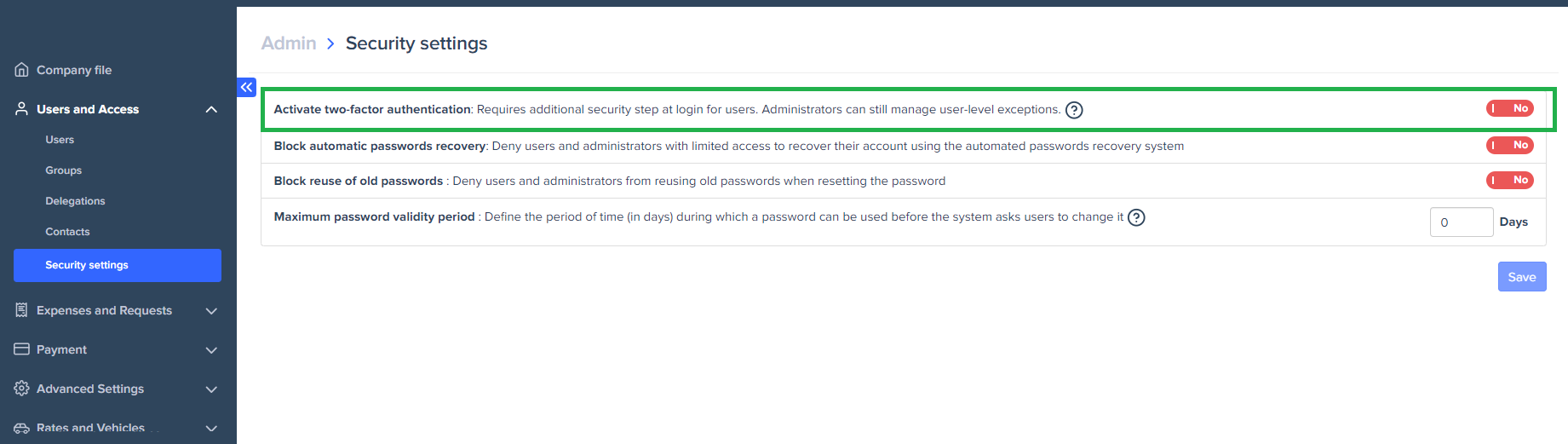This screenshot has width=1568, height=444.
Task: Go to Admin breadcrumb link
Action: tap(289, 43)
